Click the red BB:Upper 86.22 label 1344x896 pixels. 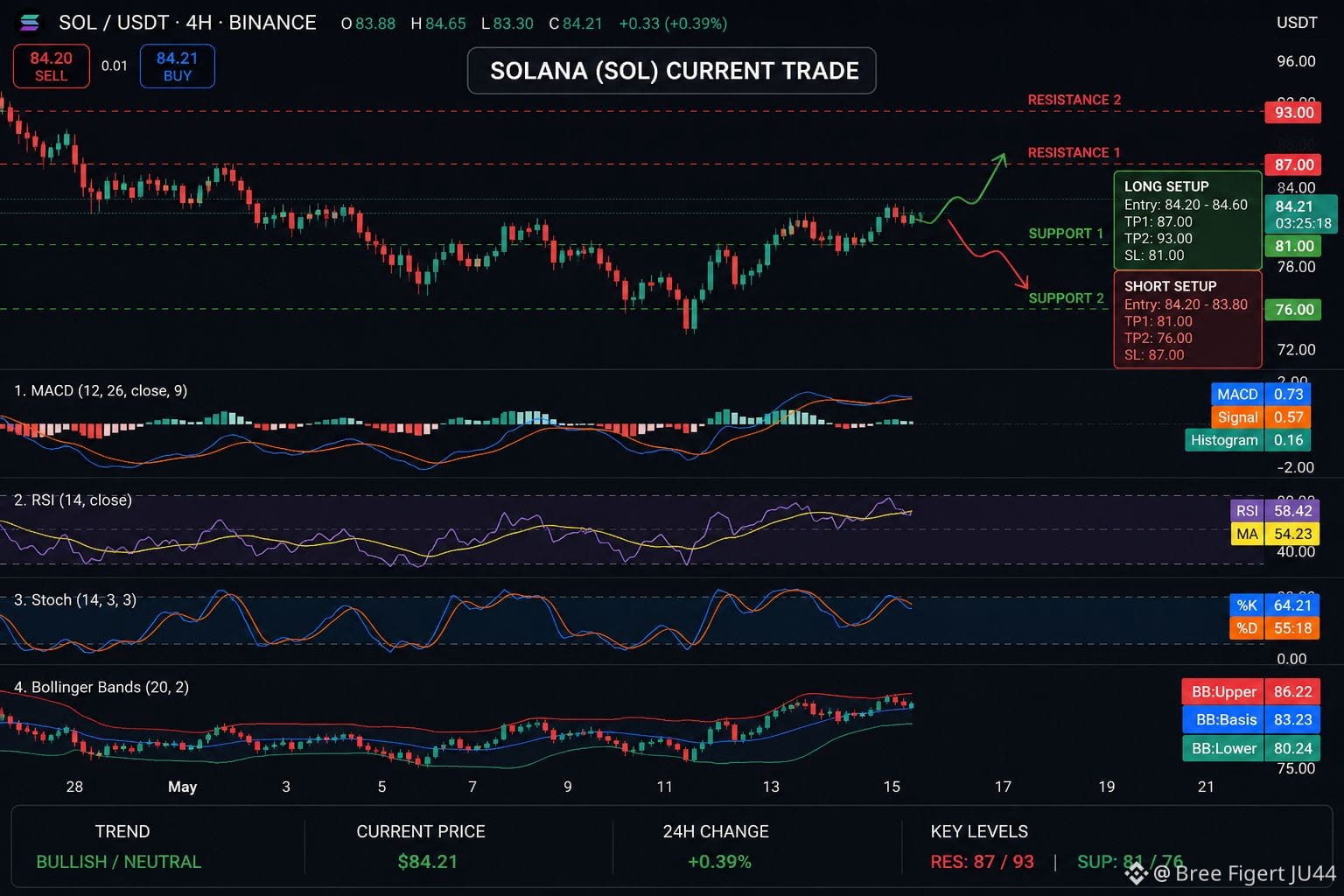point(1250,692)
